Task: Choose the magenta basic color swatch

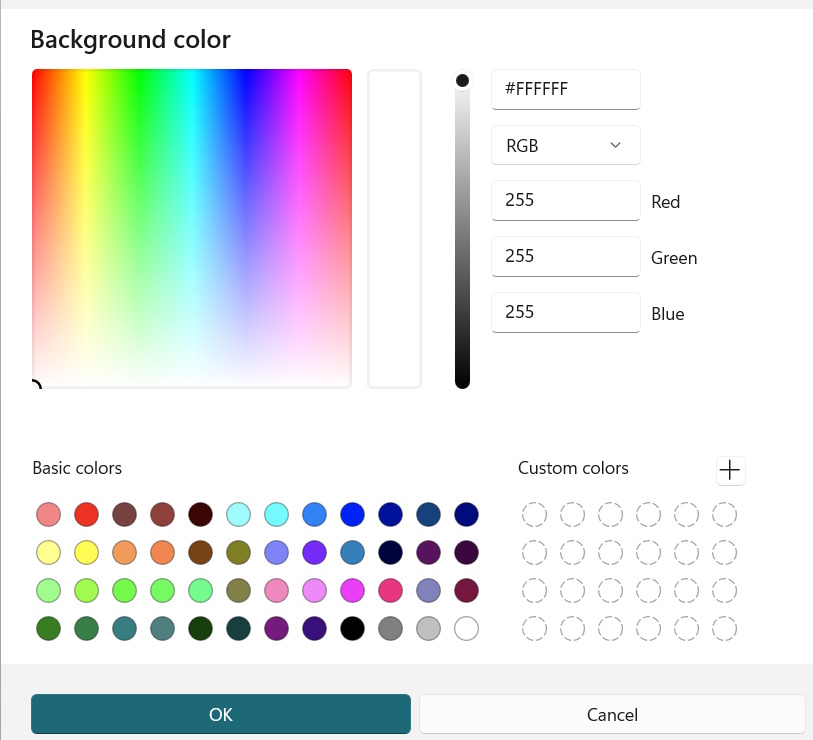Action: pyautogui.click(x=352, y=591)
